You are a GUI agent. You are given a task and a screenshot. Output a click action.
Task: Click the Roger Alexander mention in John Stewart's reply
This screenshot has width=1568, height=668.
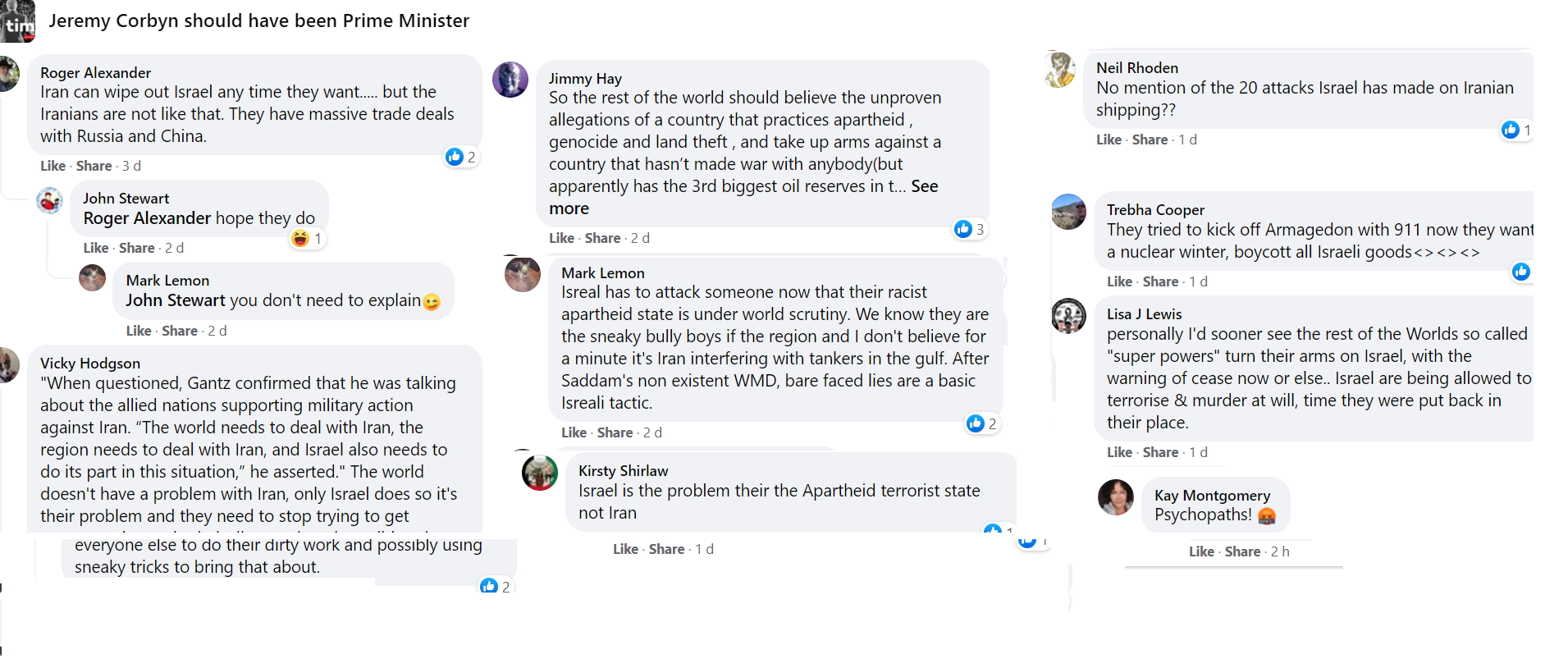(x=147, y=218)
